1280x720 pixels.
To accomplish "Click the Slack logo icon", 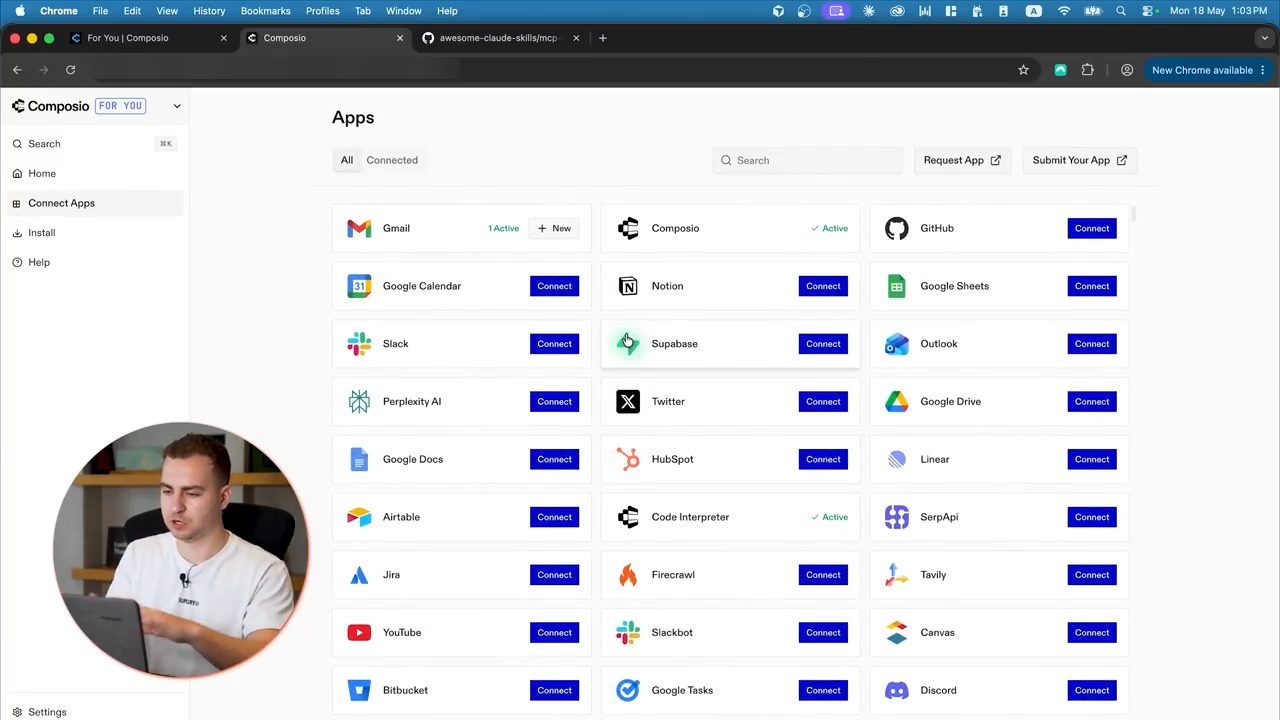I will pos(359,344).
